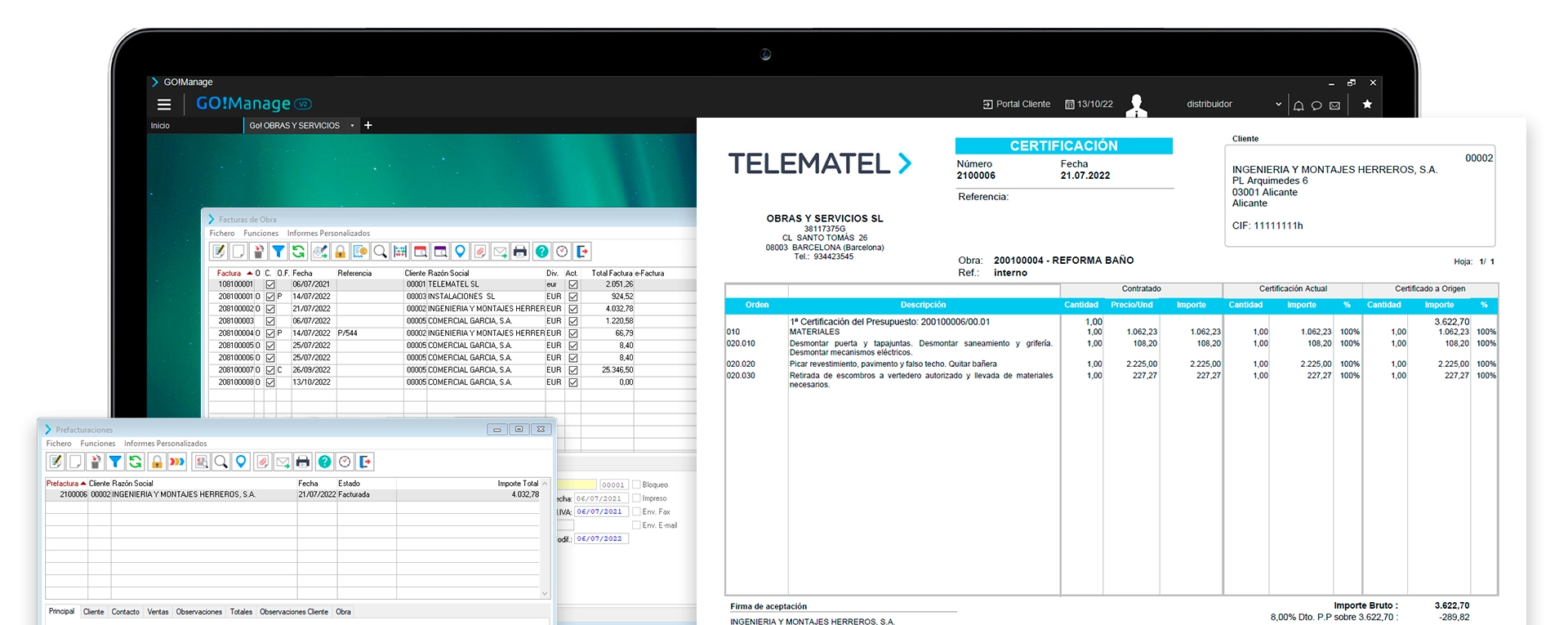Expand the distribuidor user dropdown

coord(1278,105)
